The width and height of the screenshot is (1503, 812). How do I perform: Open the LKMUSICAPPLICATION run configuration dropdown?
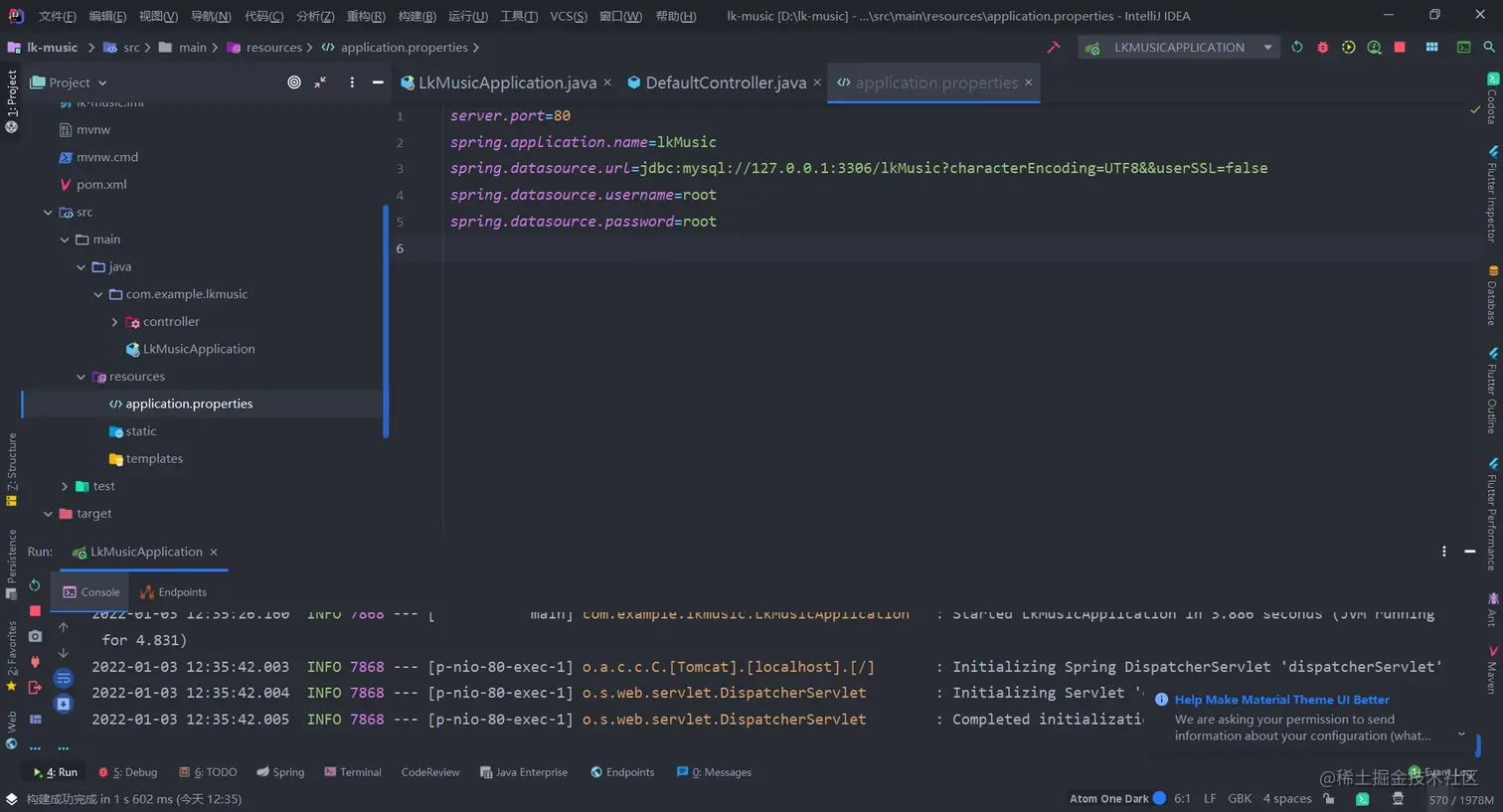[1179, 47]
